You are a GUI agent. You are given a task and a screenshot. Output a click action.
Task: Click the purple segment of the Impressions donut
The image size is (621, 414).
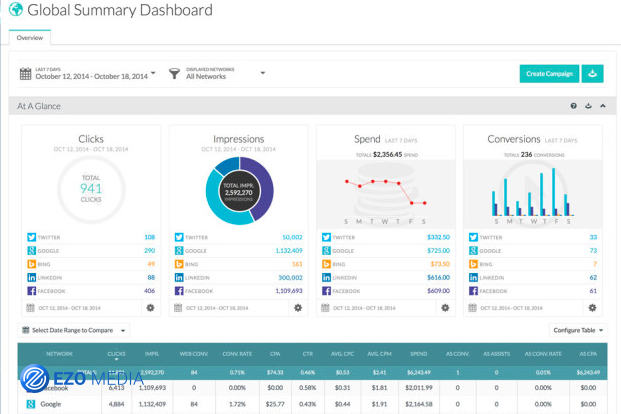click(265, 186)
